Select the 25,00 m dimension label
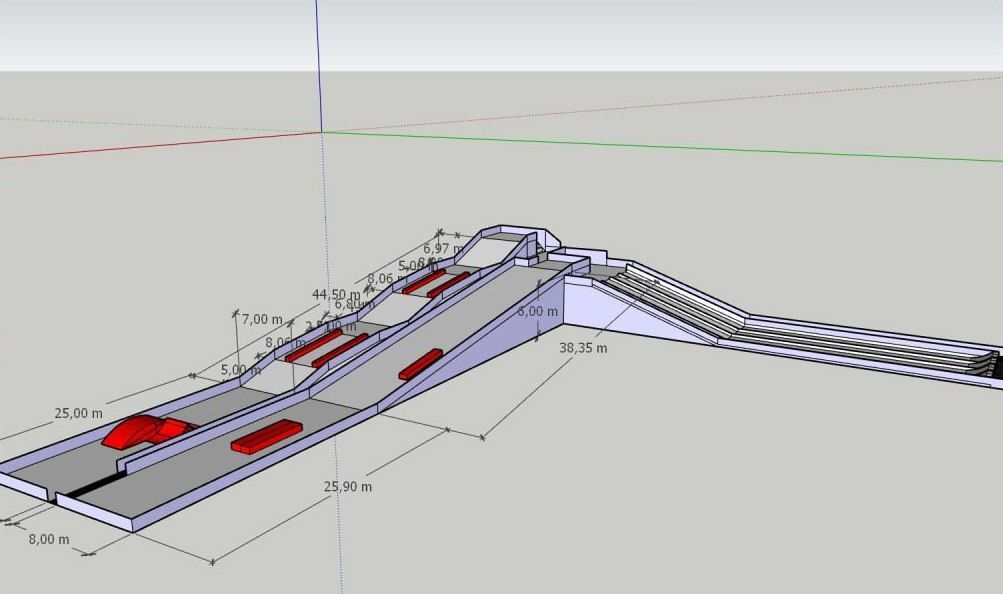The height and width of the screenshot is (594, 1003). pyautogui.click(x=78, y=414)
